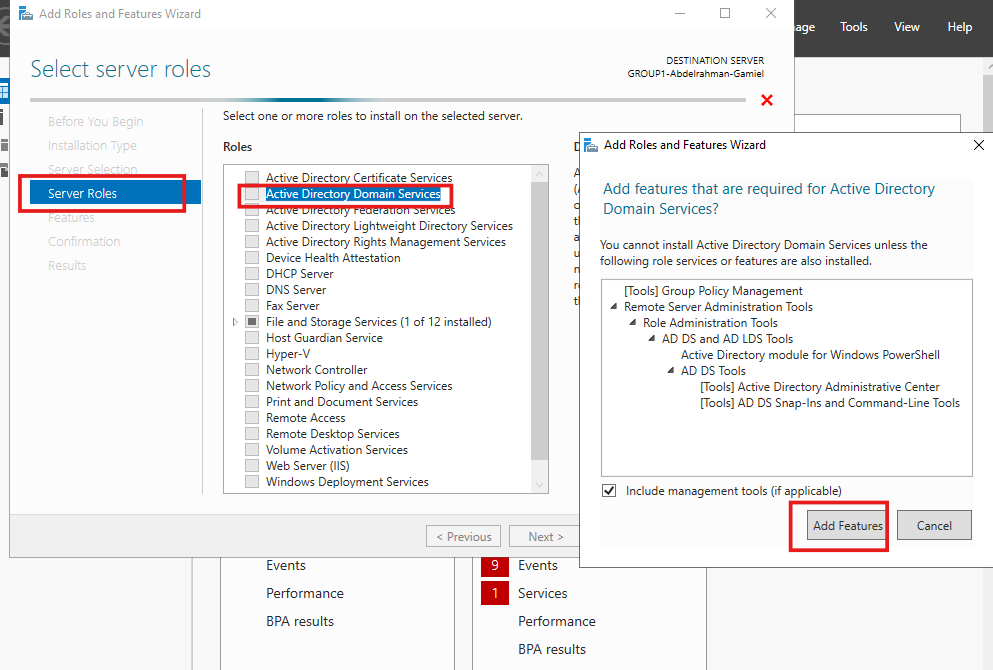Click the wizard icon in dialog title bar
This screenshot has height=670, width=993.
[591, 145]
